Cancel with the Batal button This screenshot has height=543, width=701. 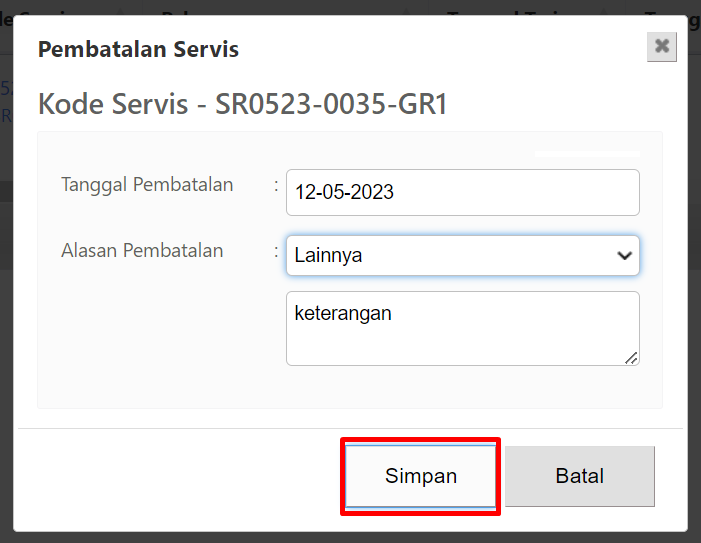580,476
